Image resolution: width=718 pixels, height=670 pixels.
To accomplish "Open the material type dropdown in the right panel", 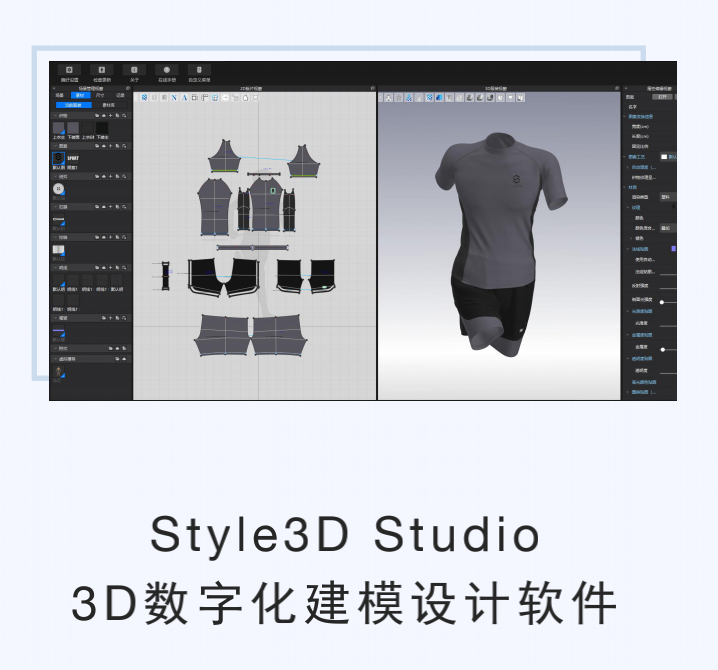I will click(x=668, y=197).
